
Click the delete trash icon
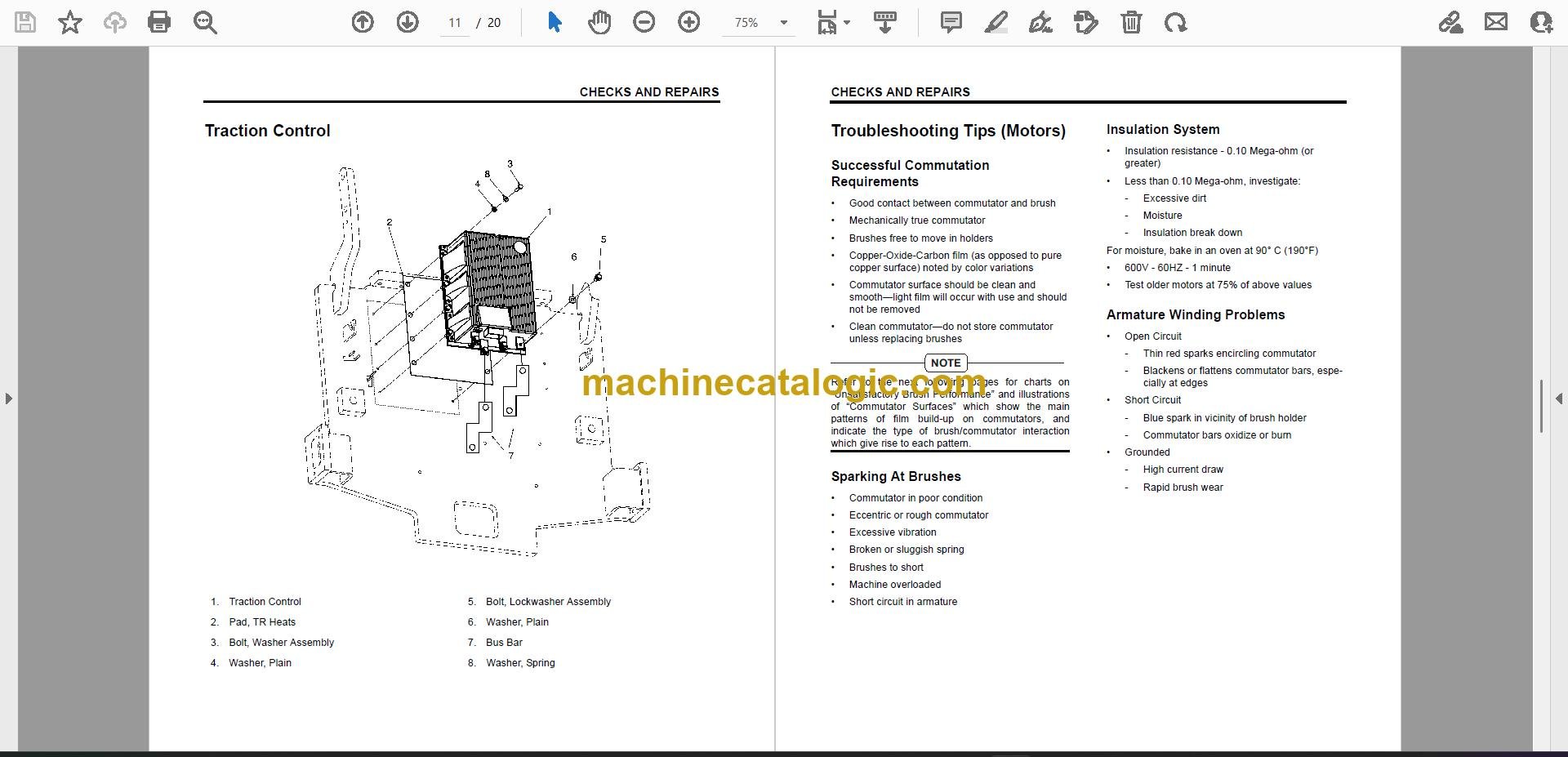pos(1131,22)
